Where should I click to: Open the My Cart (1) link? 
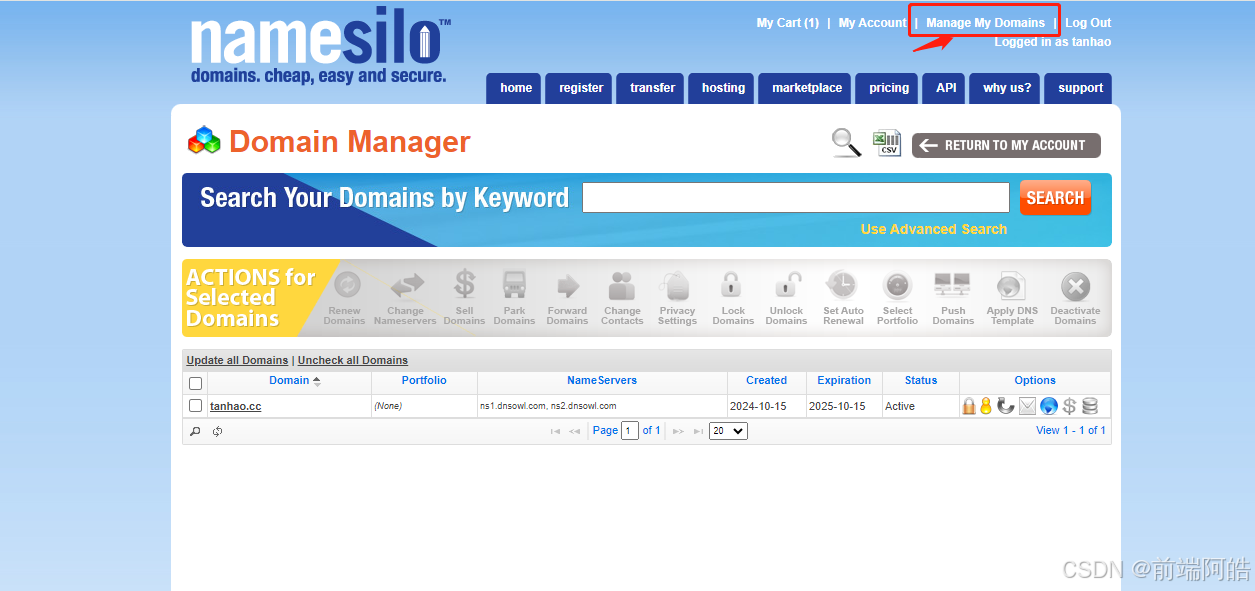[788, 23]
